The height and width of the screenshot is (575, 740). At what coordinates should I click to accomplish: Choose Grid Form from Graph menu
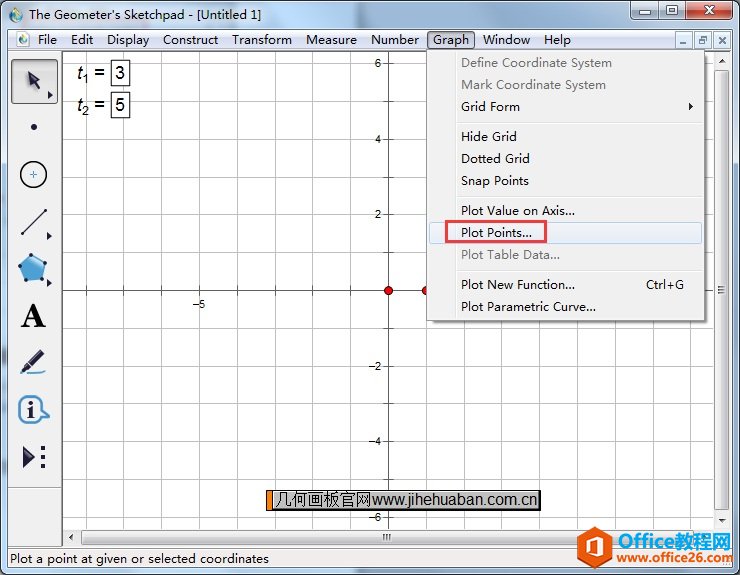tap(565, 107)
